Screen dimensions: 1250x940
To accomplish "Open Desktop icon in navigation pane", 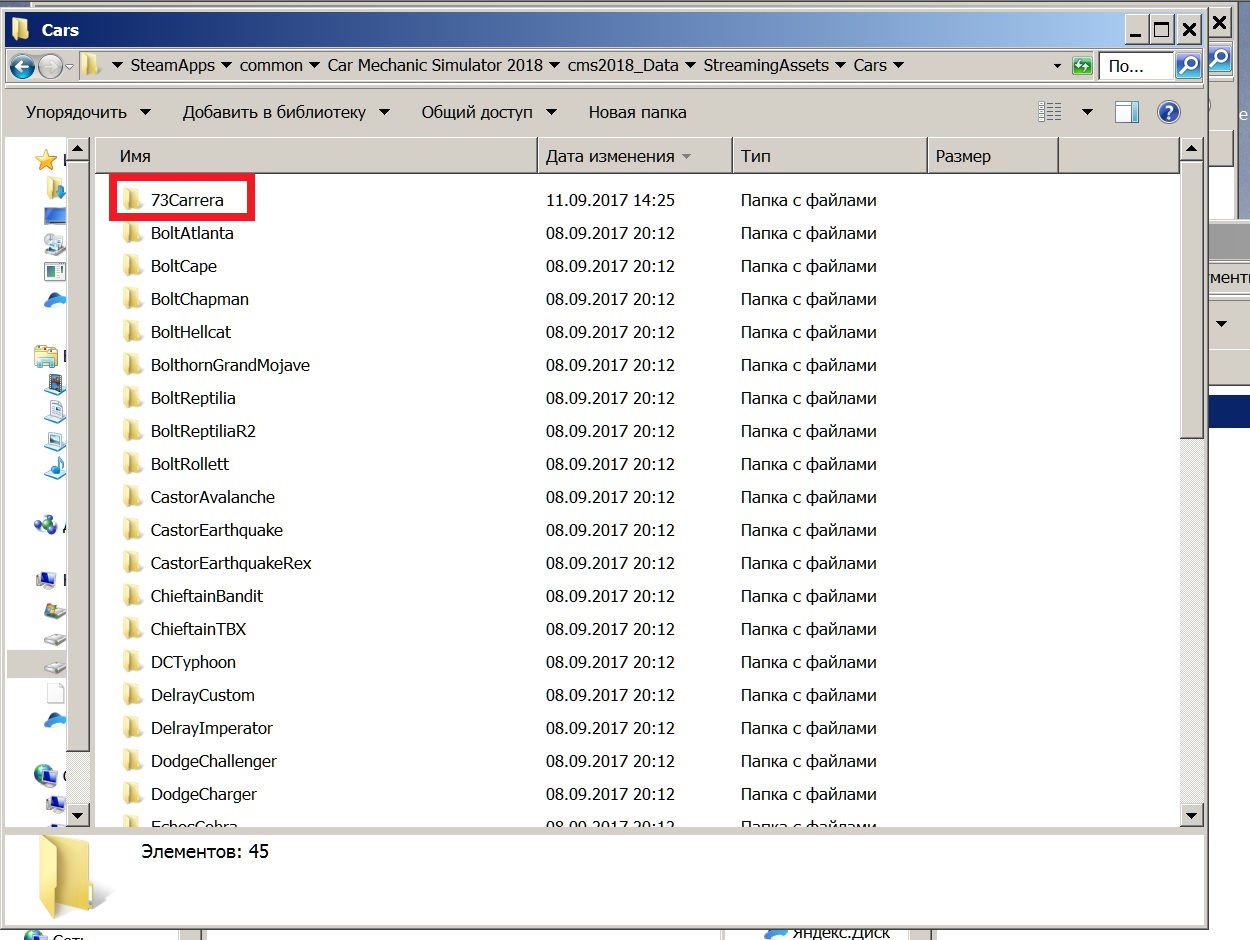I will click(55, 215).
